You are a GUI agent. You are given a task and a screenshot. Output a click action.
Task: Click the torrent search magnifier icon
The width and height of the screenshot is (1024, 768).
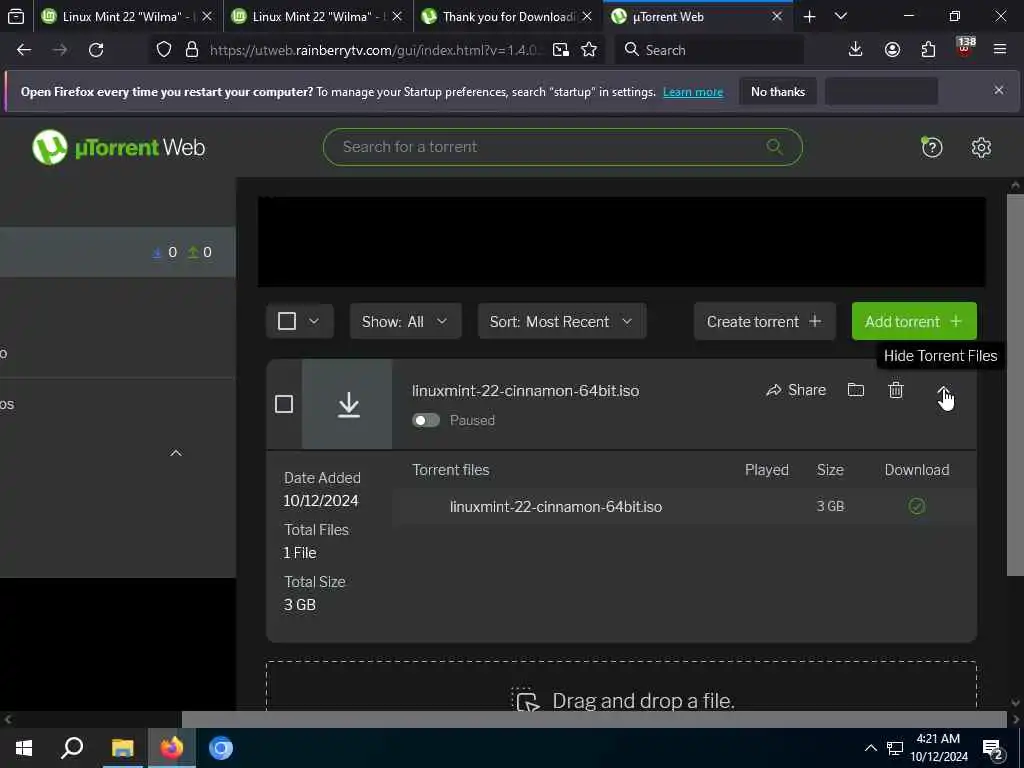[775, 147]
